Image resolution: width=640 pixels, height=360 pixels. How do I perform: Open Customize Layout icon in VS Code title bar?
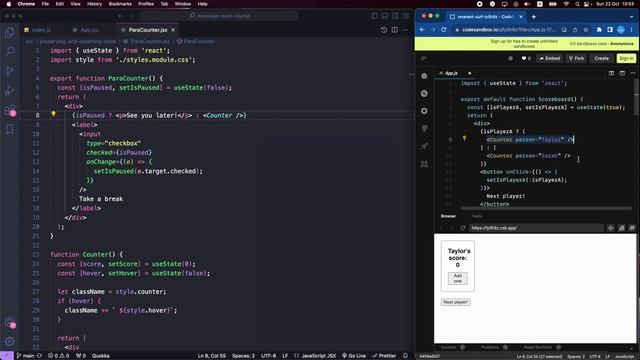tap(406, 16)
